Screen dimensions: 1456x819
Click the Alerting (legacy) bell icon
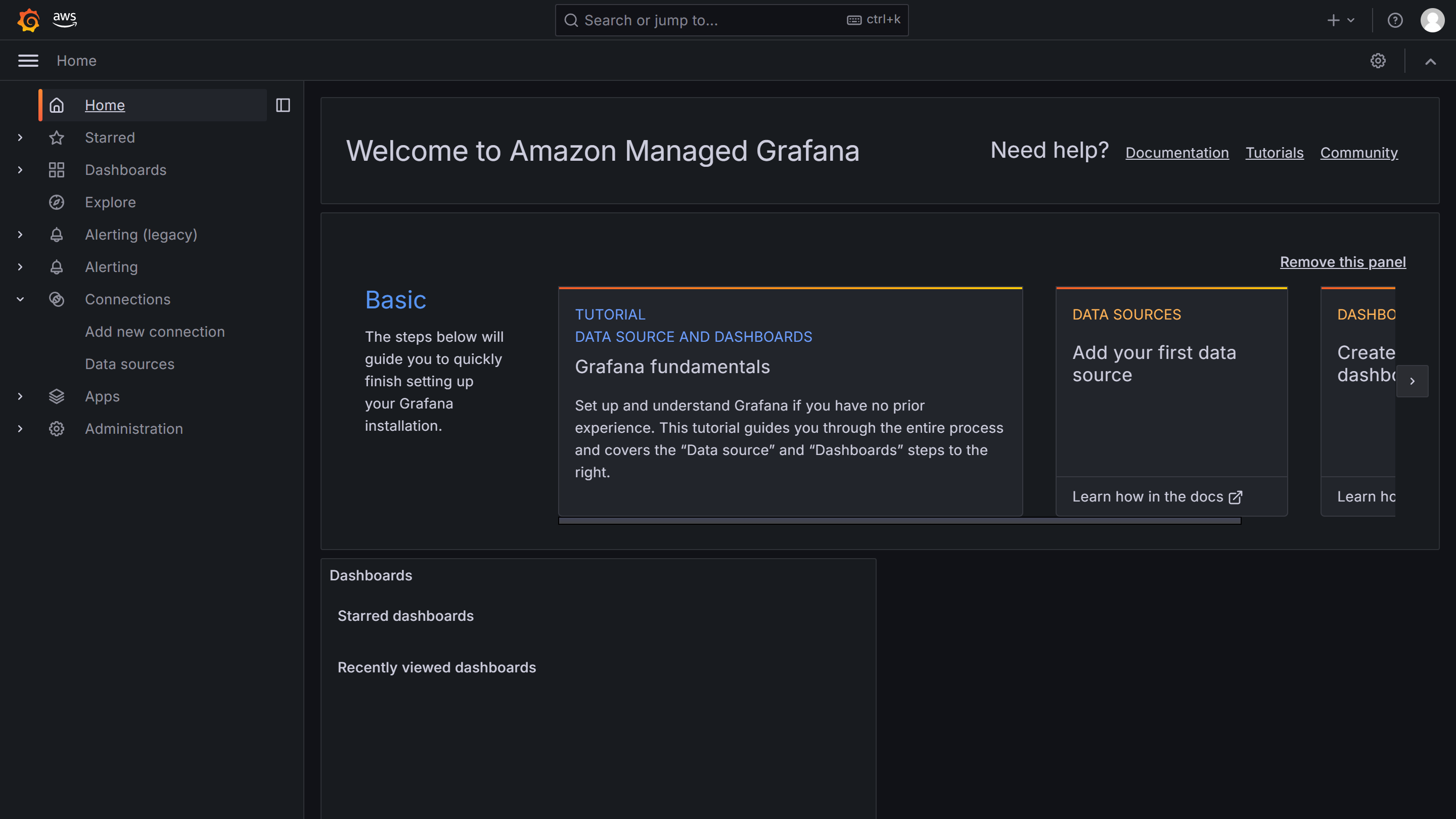pos(57,235)
